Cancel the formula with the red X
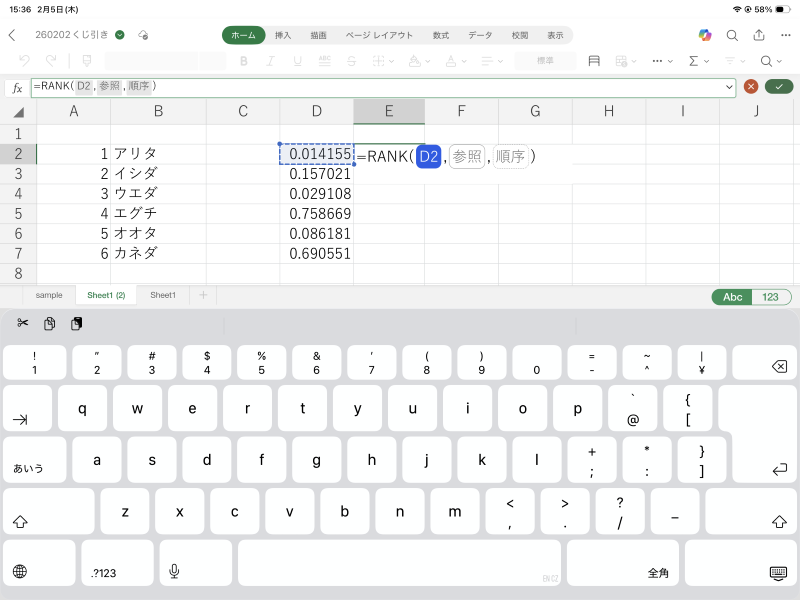The height and width of the screenshot is (600, 800). click(751, 87)
